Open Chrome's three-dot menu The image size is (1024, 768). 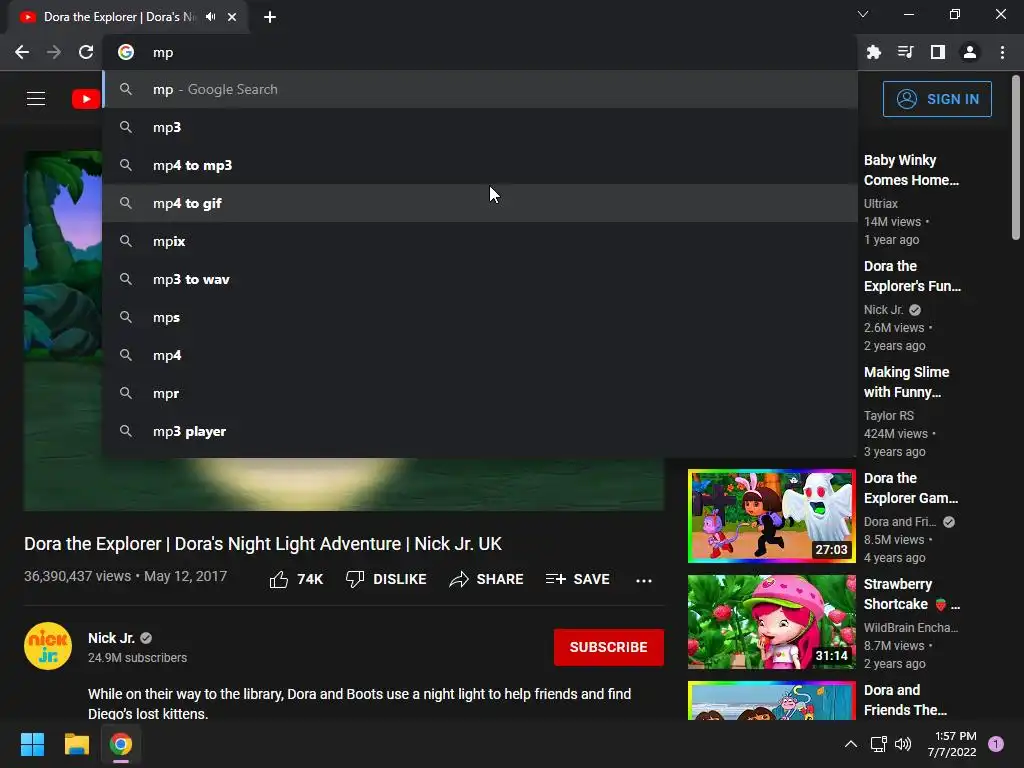pyautogui.click(x=1002, y=52)
